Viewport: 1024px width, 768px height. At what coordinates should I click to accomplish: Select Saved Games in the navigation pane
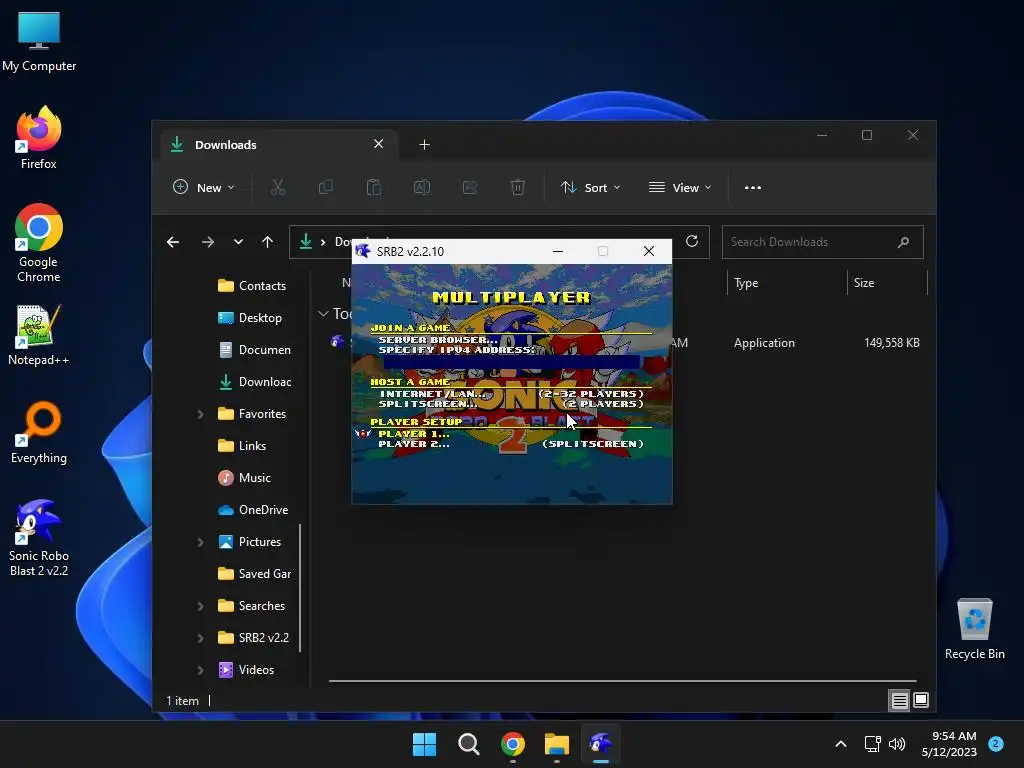[x=254, y=574]
